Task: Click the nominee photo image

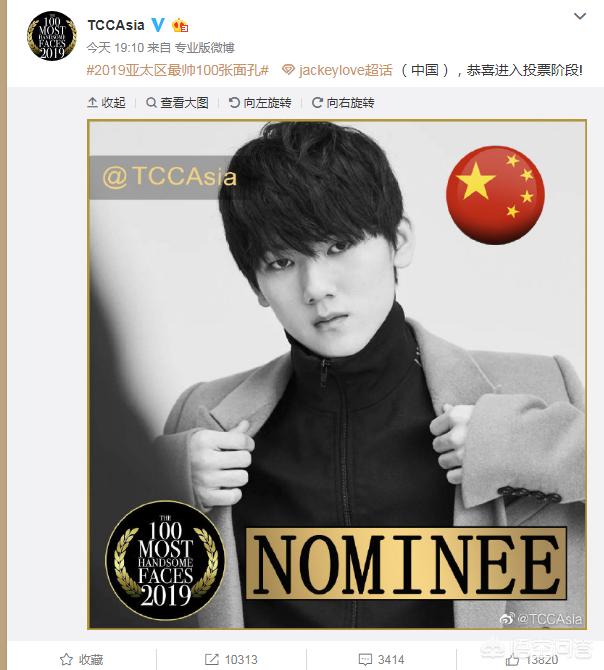Action: coord(337,375)
